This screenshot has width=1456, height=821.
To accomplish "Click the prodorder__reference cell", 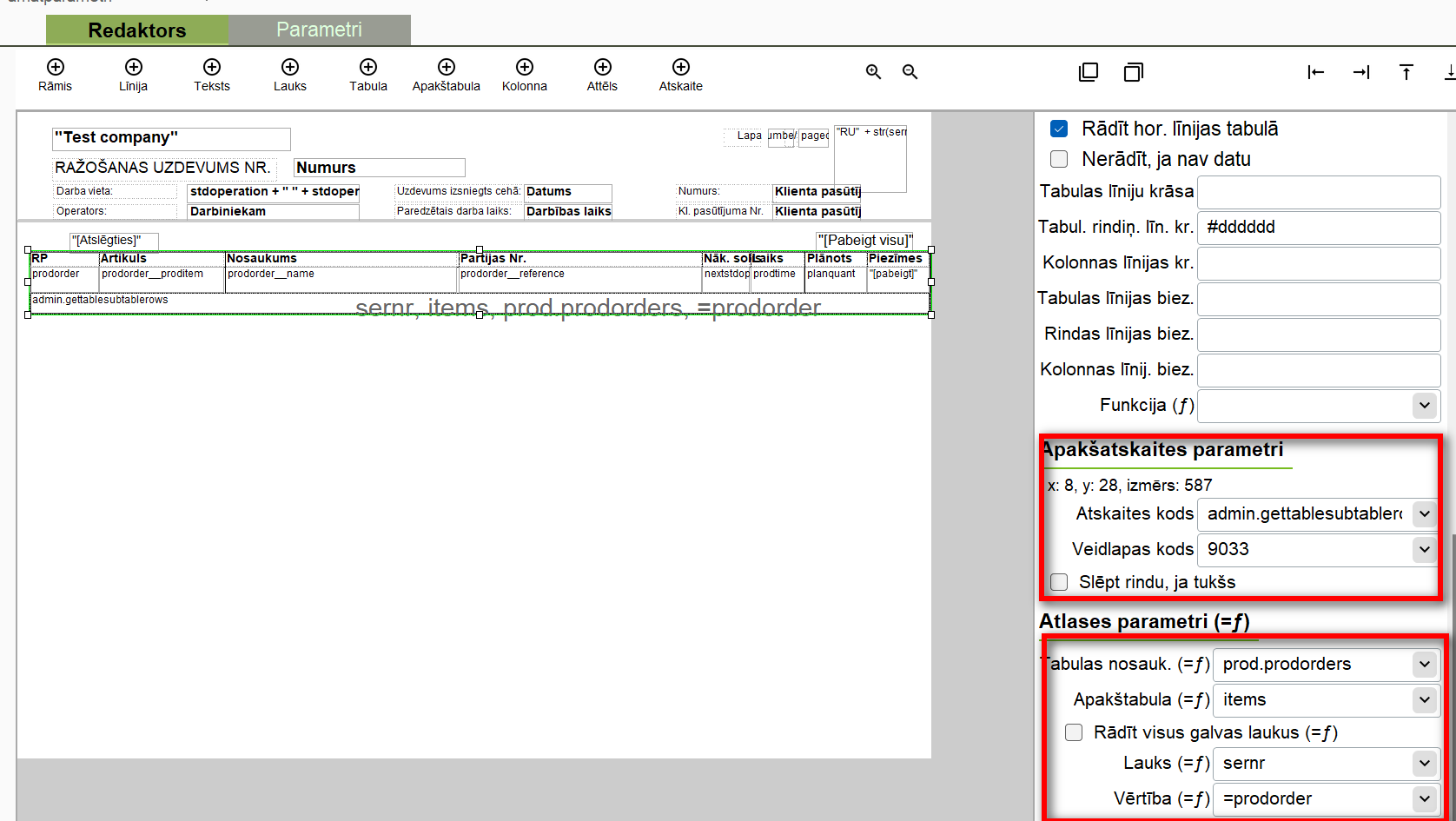I will point(579,279).
